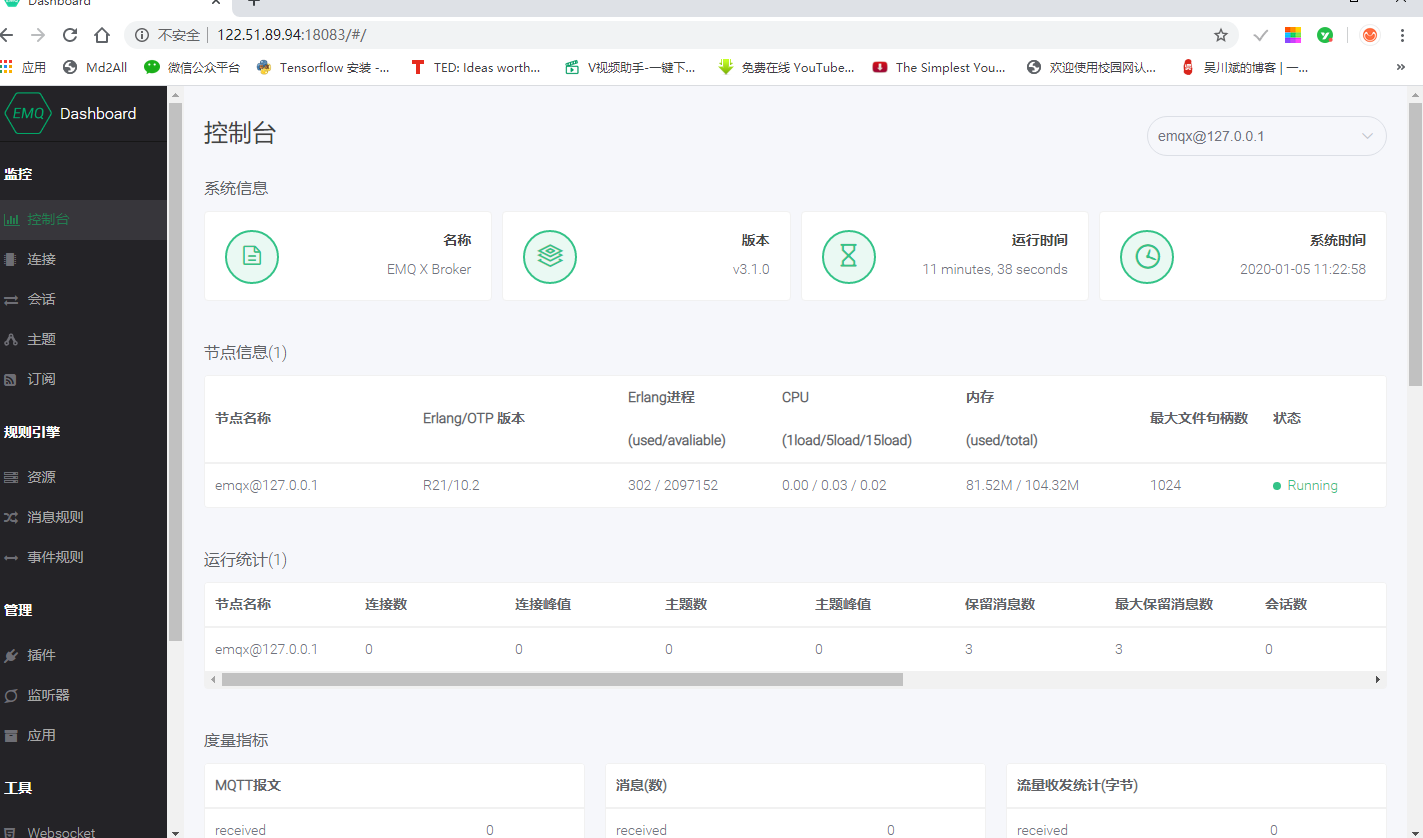
Task: Expand the bookmarks overflow chevron
Action: pyautogui.click(x=1401, y=67)
